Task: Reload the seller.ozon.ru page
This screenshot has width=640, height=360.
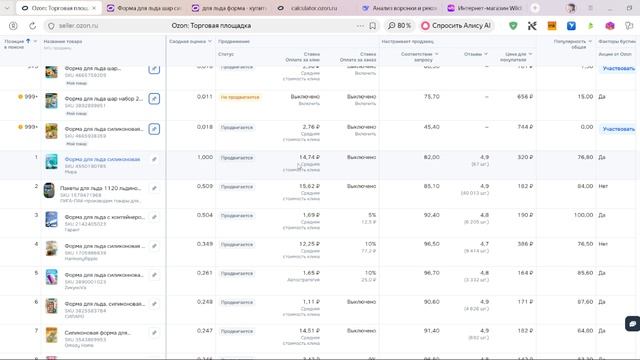Action: click(32, 26)
